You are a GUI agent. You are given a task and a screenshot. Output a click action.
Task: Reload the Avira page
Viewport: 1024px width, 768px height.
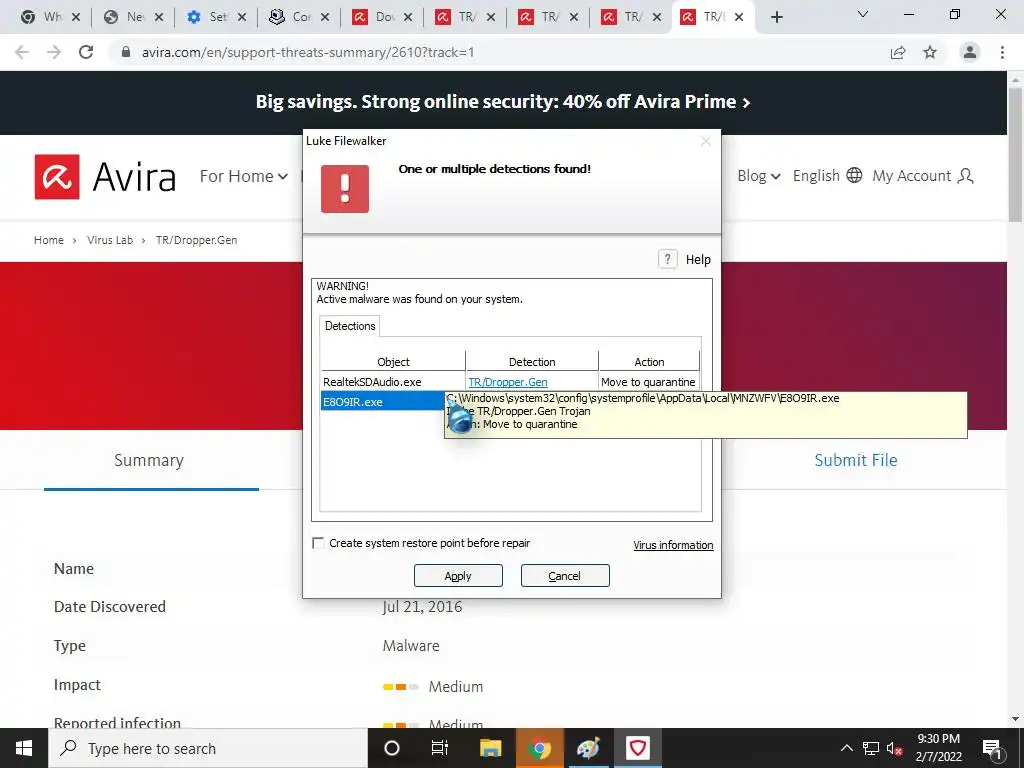coord(86,52)
